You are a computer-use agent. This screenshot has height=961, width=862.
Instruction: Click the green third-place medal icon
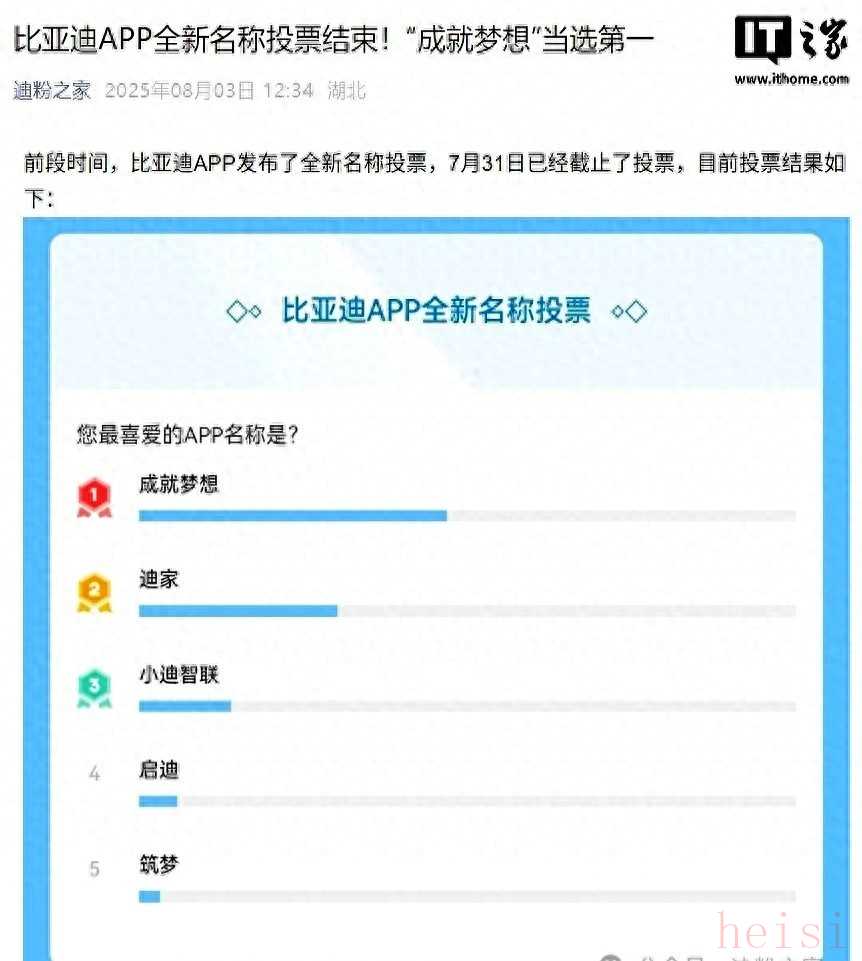tap(94, 688)
